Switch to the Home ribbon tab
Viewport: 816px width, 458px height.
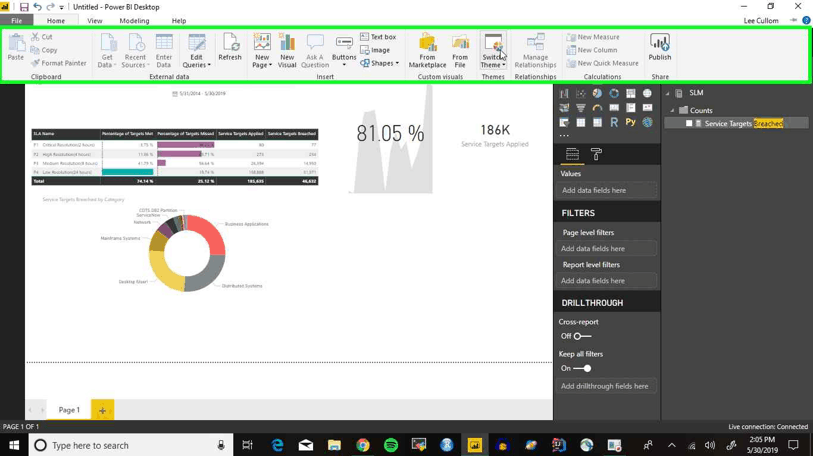pos(56,21)
